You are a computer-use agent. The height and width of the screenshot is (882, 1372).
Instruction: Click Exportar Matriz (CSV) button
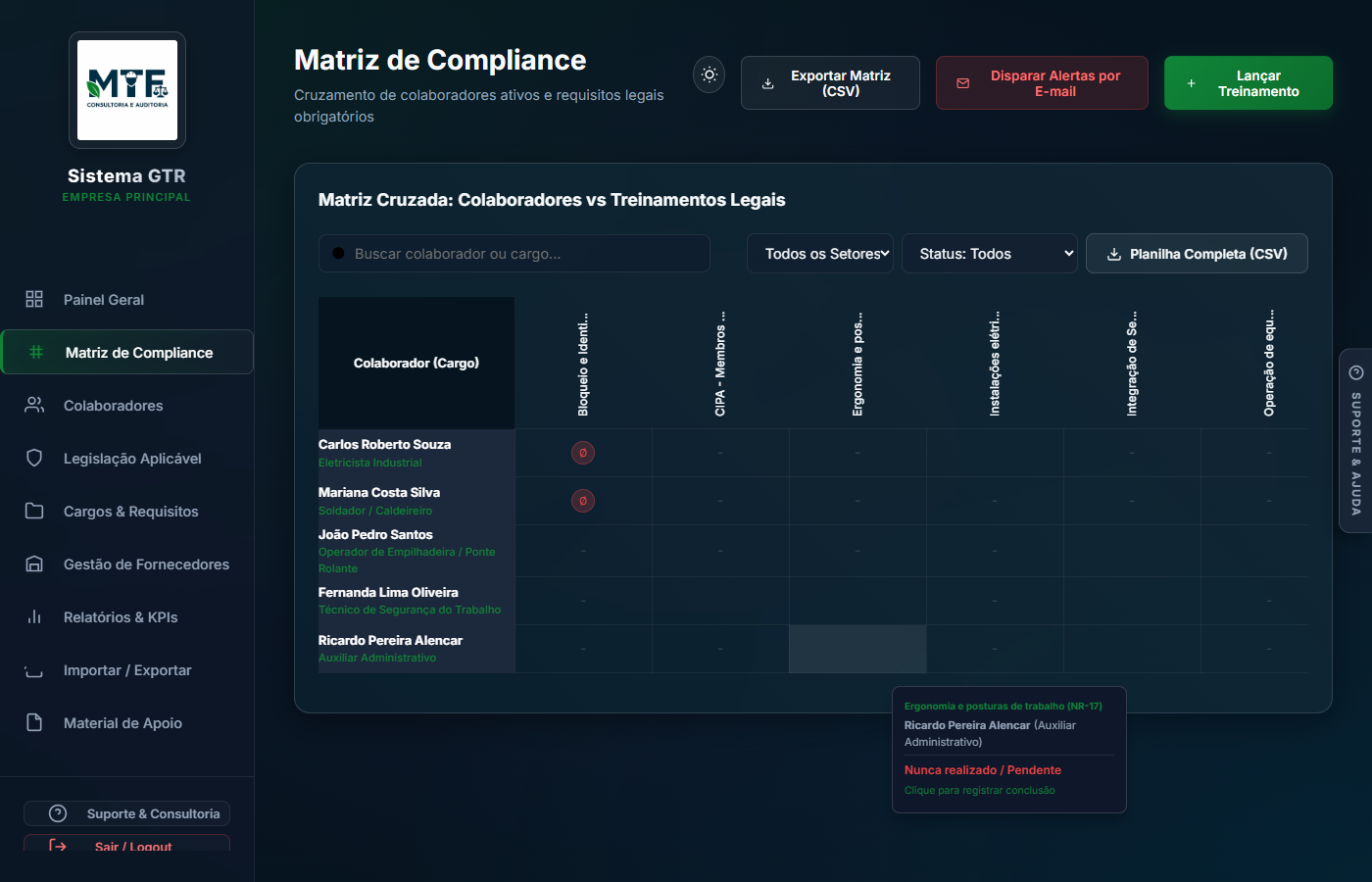coord(830,82)
